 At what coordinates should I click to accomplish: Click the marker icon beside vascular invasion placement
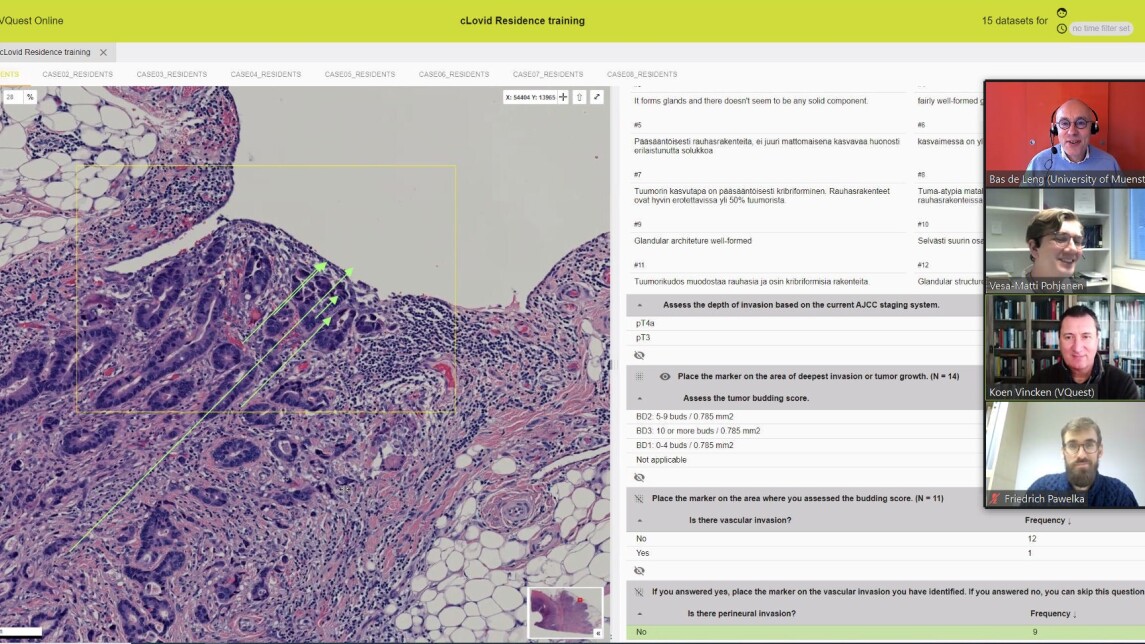639,591
